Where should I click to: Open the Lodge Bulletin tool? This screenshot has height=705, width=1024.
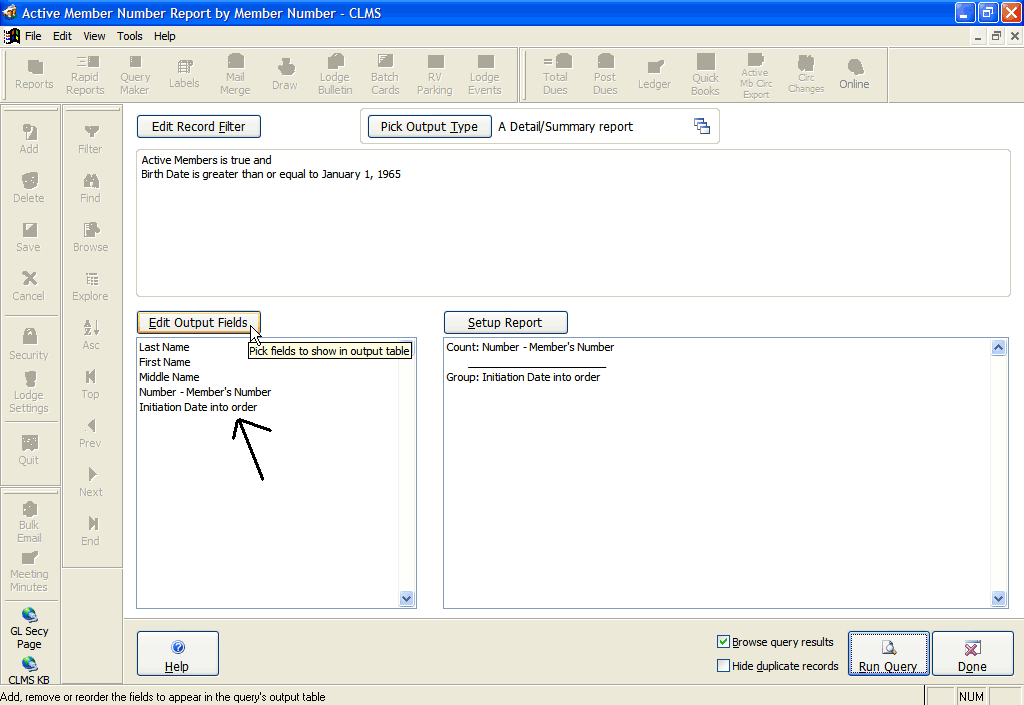coord(335,75)
